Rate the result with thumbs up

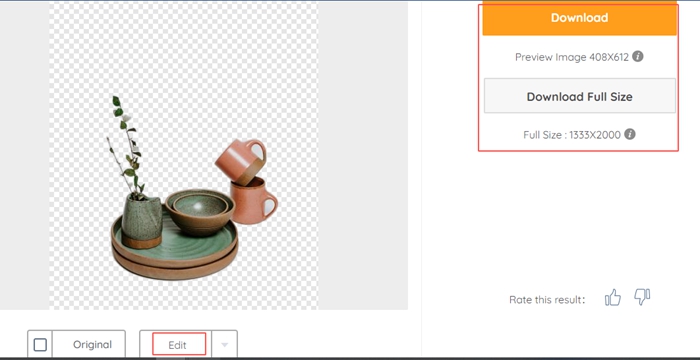tap(613, 297)
